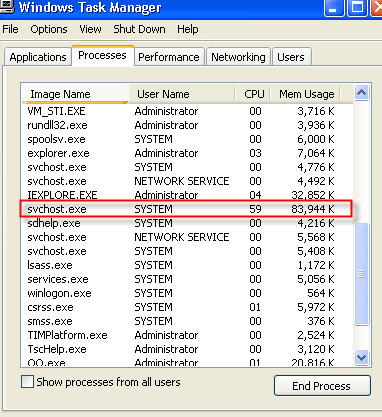Select svchost.exe using 5,408 K memory
Screen dimensions: 382x417
click(x=187, y=251)
